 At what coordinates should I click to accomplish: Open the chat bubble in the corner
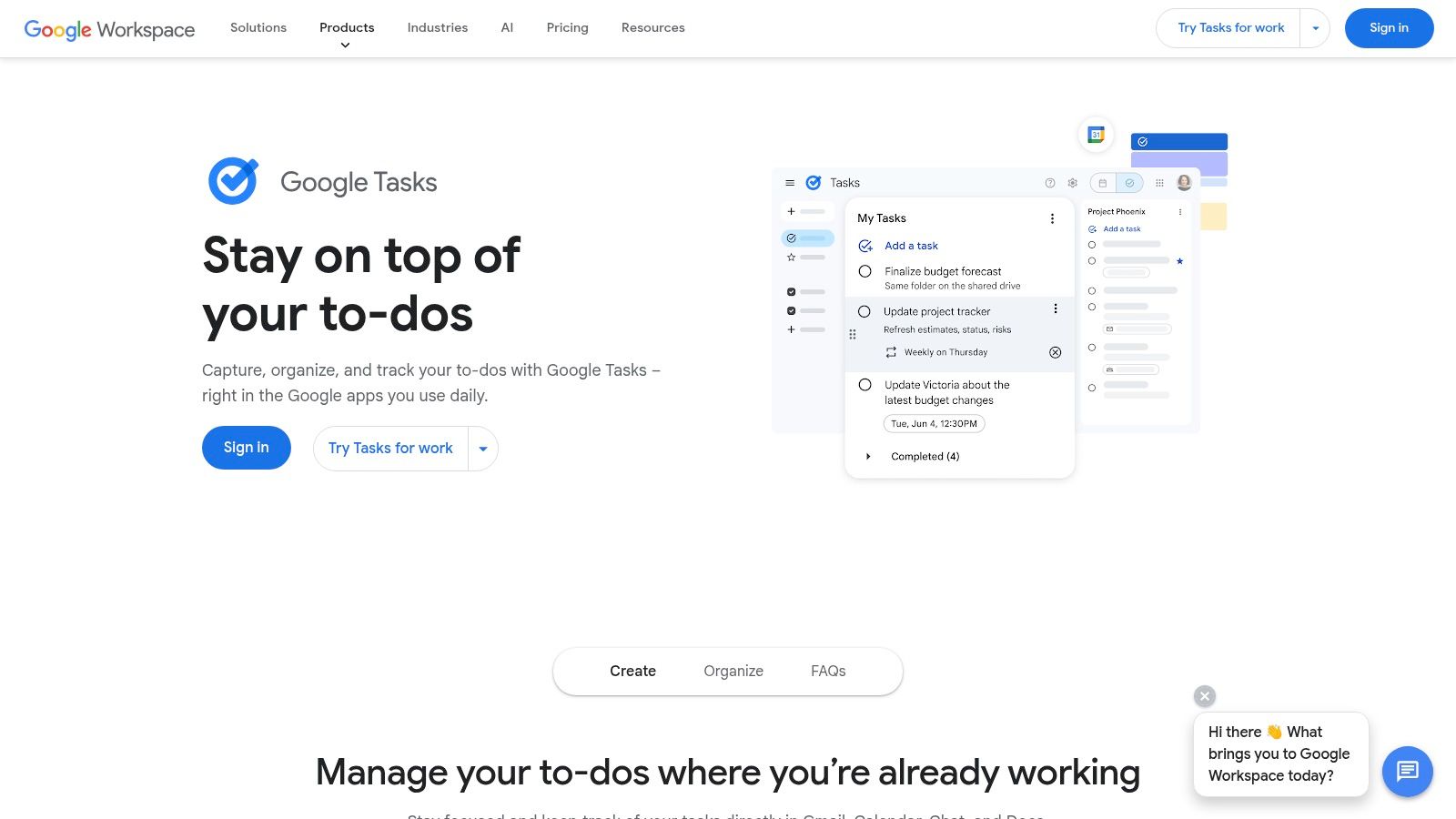[x=1407, y=772]
